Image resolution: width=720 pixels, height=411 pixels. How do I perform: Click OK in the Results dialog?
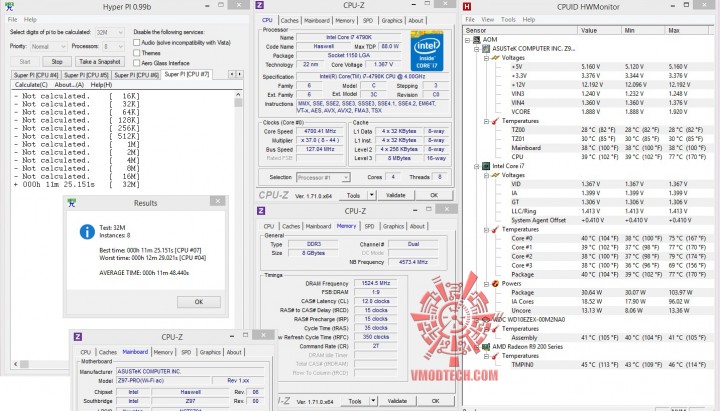click(x=198, y=302)
